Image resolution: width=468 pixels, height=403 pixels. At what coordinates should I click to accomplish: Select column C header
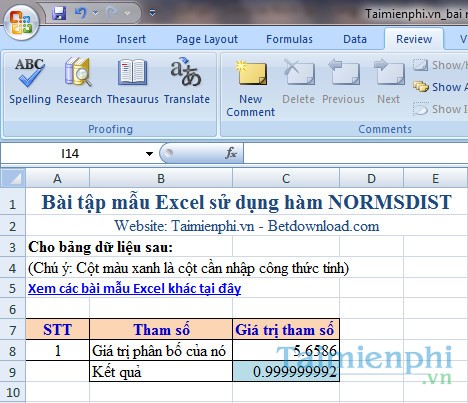click(286, 178)
